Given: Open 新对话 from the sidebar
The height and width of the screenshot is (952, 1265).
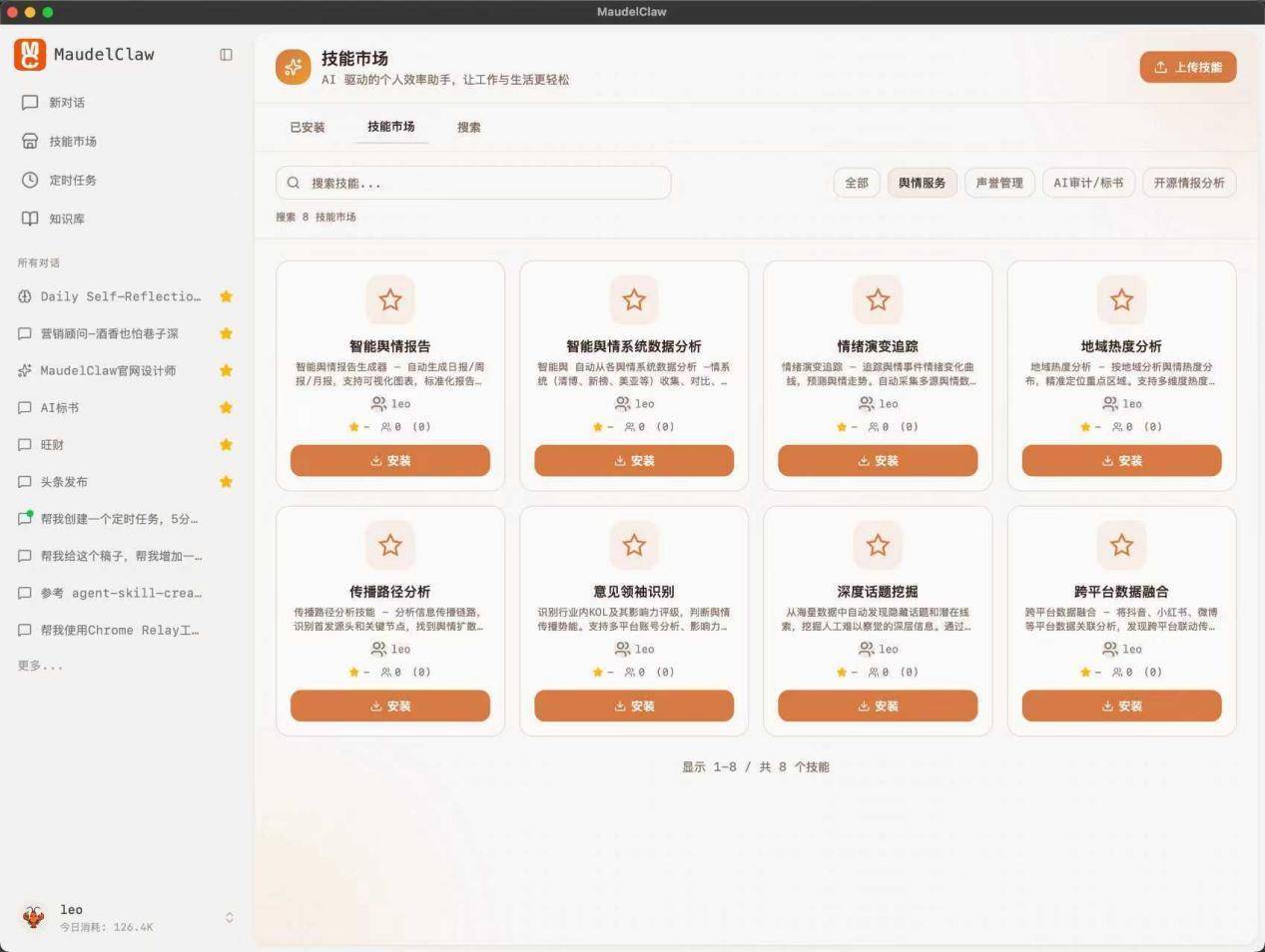Looking at the screenshot, I should 66,103.
